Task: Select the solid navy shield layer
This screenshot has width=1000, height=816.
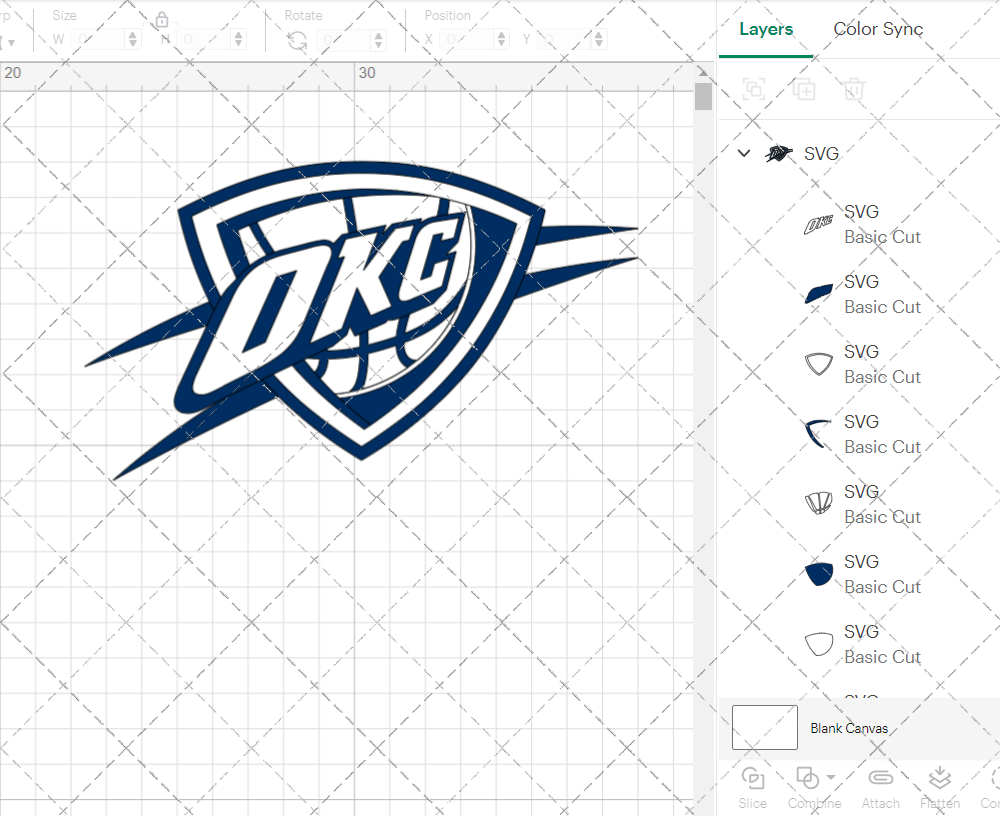Action: coord(818,574)
